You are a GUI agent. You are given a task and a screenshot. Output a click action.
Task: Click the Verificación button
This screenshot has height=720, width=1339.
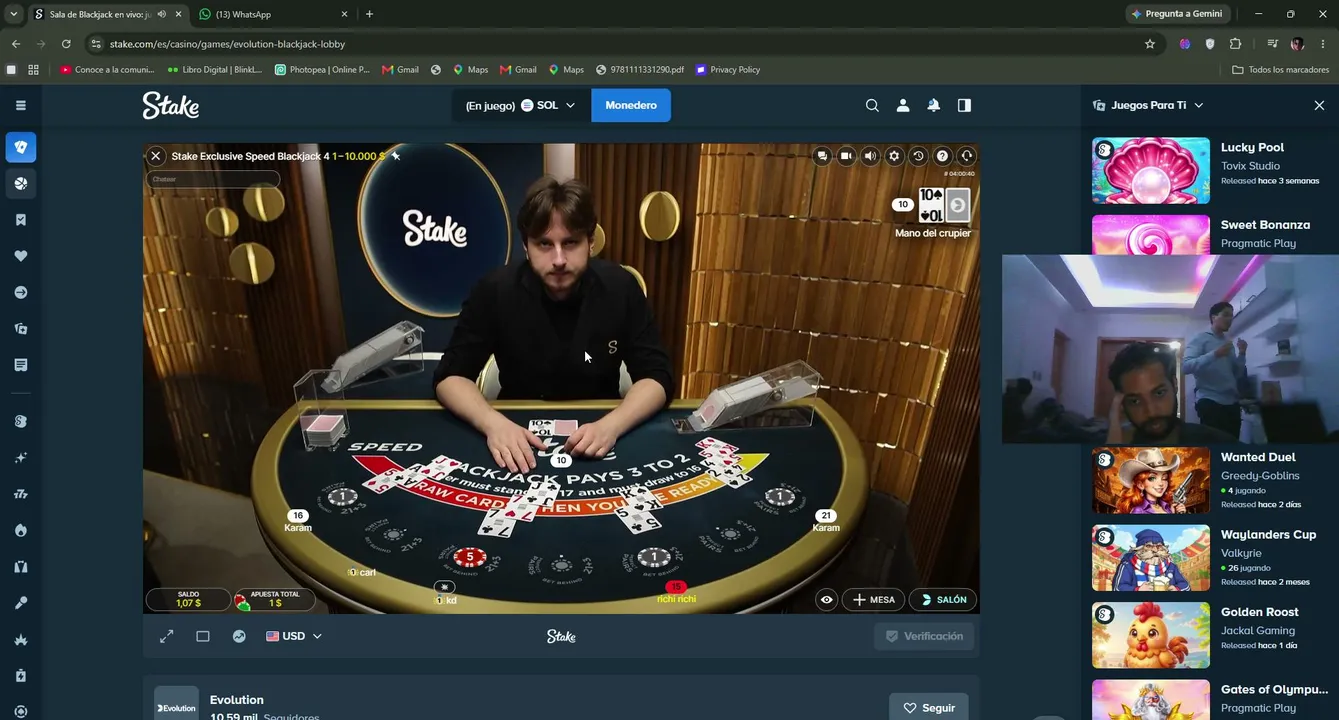coord(924,636)
